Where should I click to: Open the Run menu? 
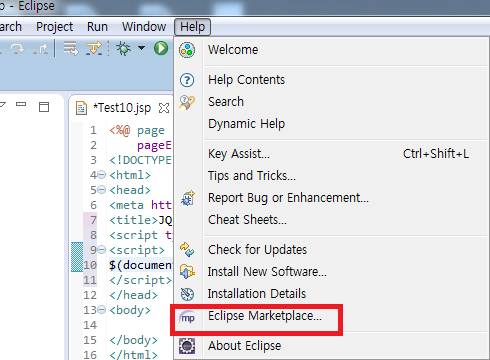[97, 27]
